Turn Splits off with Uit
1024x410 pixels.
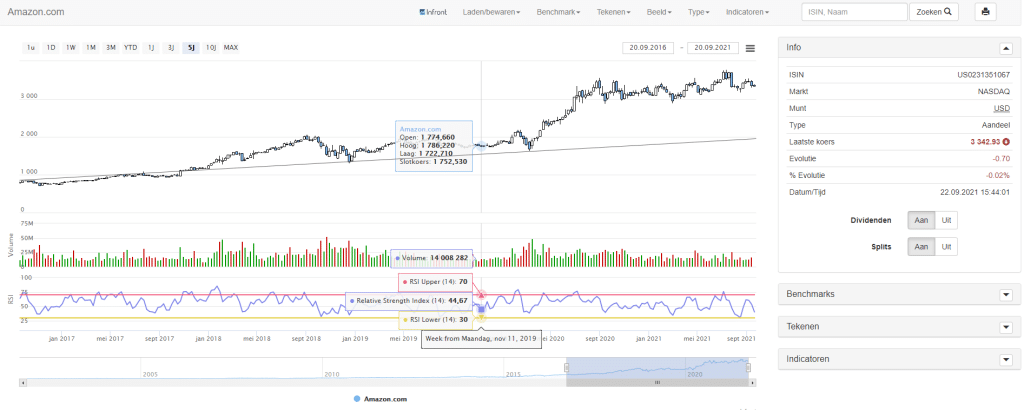tap(946, 247)
